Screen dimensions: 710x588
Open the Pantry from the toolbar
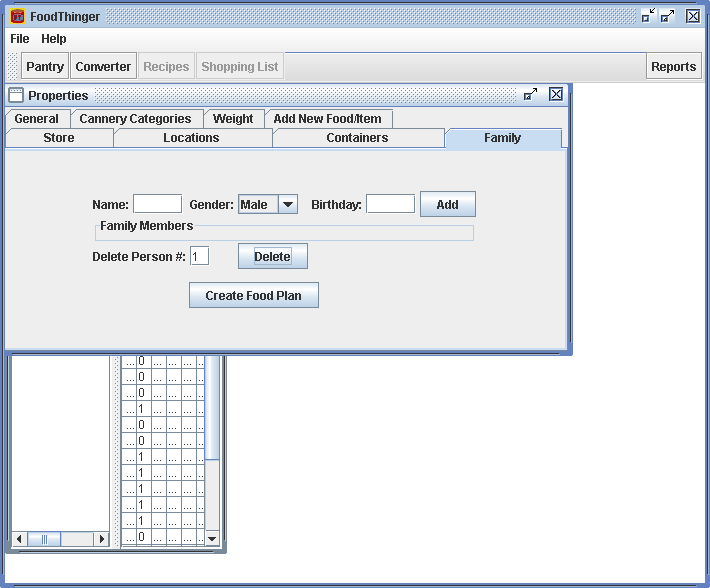45,67
